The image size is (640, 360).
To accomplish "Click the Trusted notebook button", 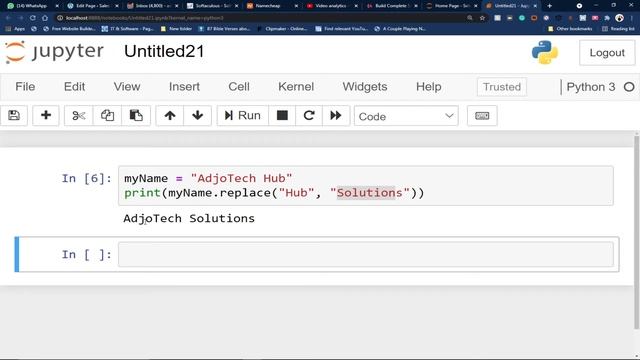I will pos(502,87).
